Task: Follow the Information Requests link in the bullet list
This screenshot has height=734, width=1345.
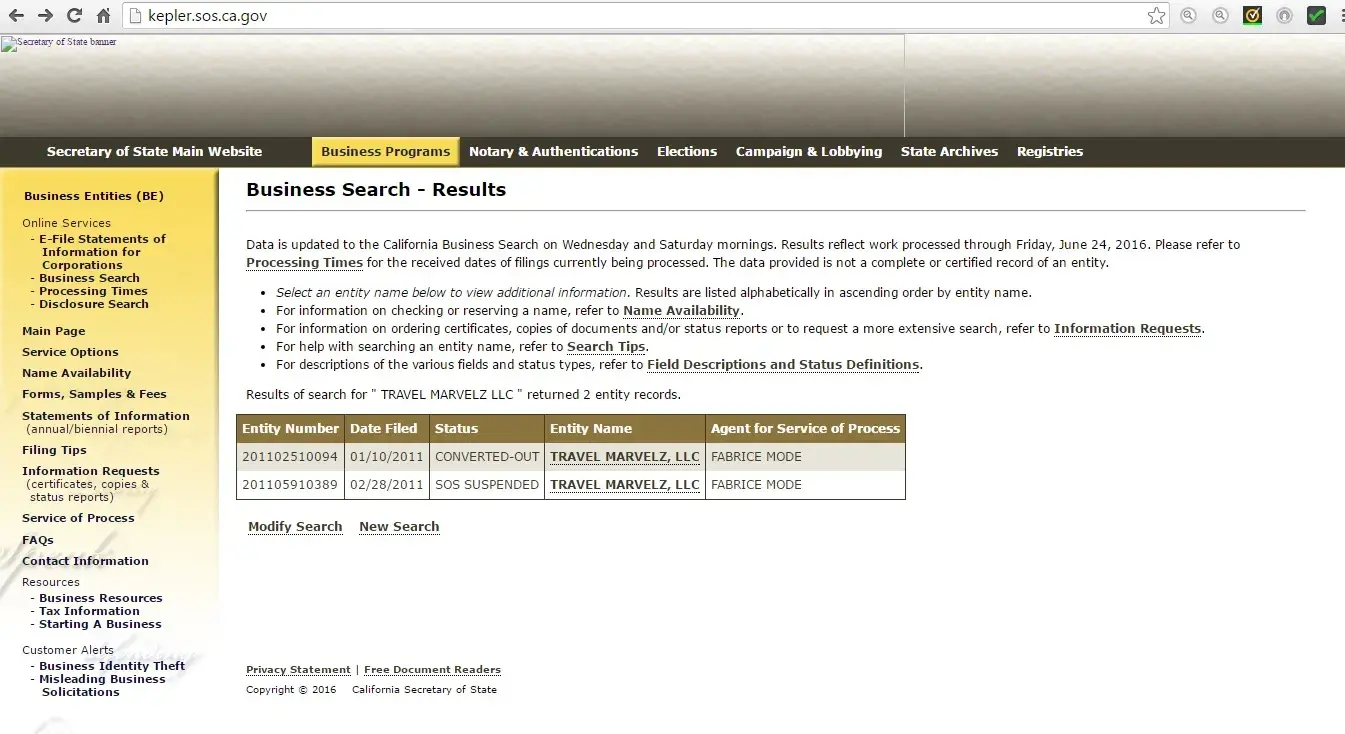Action: (1127, 329)
